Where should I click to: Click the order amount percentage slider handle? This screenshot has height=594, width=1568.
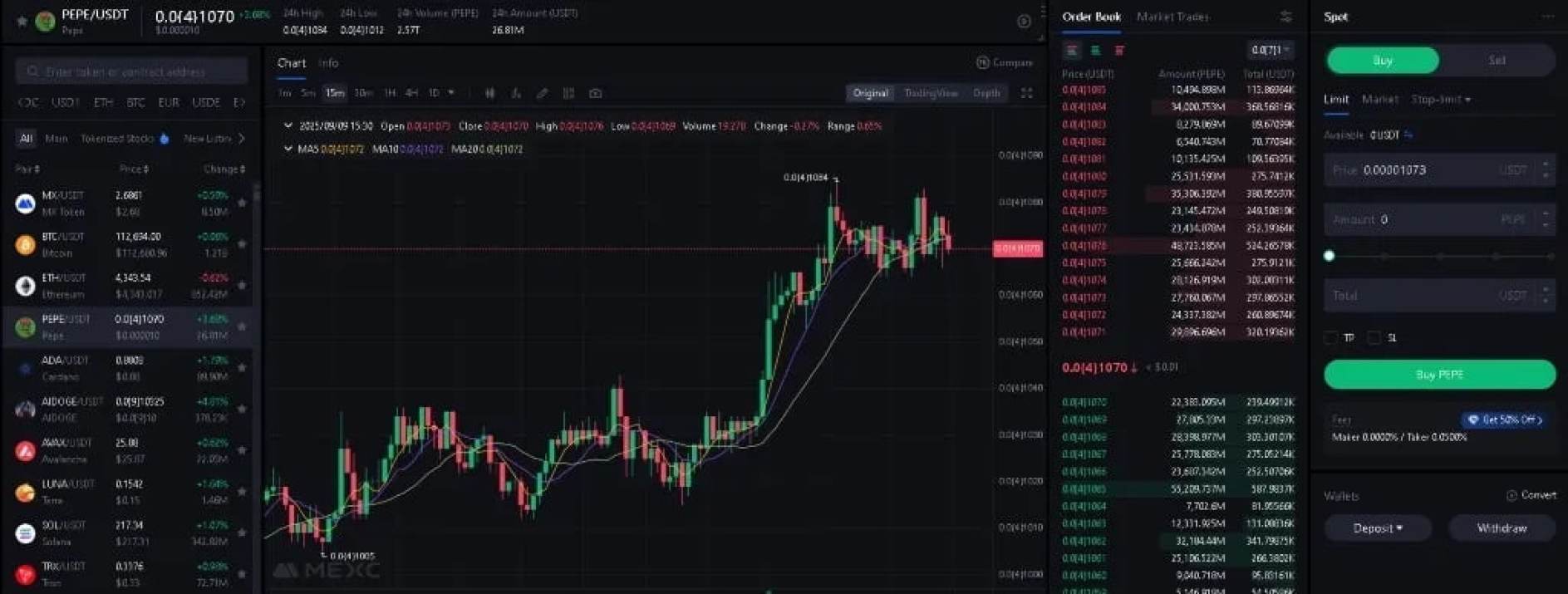1329,256
